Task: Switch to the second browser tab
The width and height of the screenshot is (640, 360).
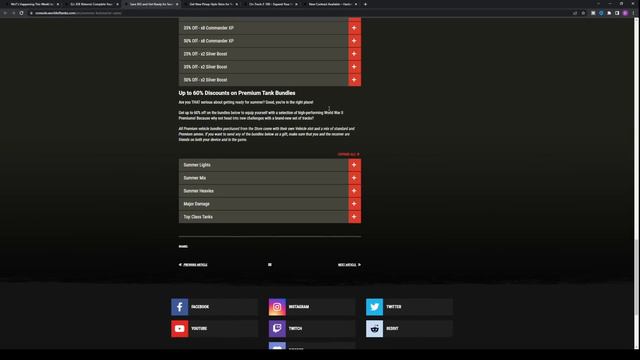Action: [92, 4]
